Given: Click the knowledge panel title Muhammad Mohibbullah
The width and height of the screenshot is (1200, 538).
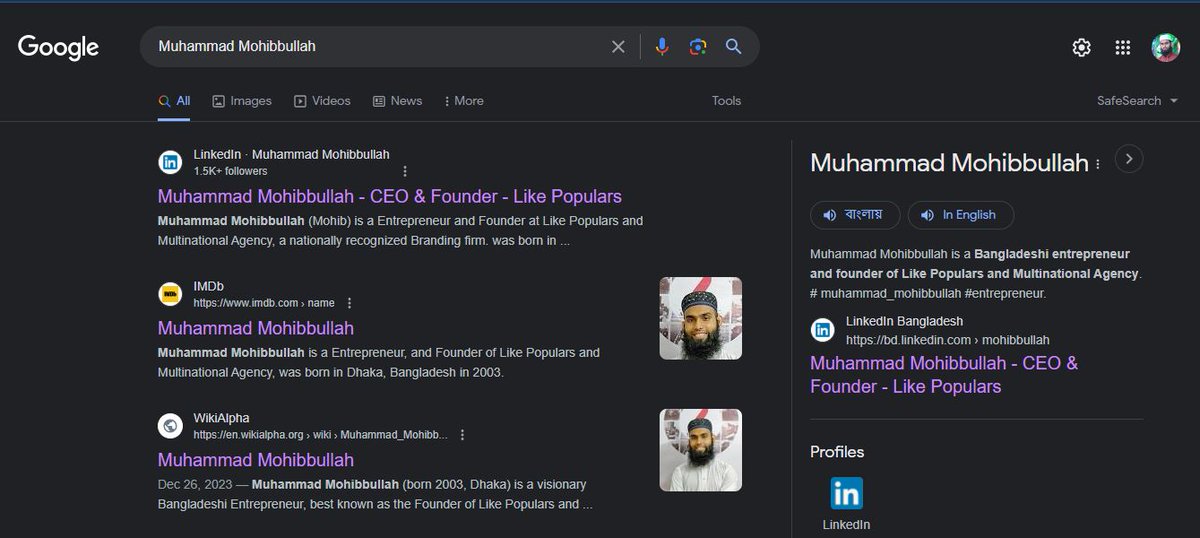Looking at the screenshot, I should pos(949,163).
